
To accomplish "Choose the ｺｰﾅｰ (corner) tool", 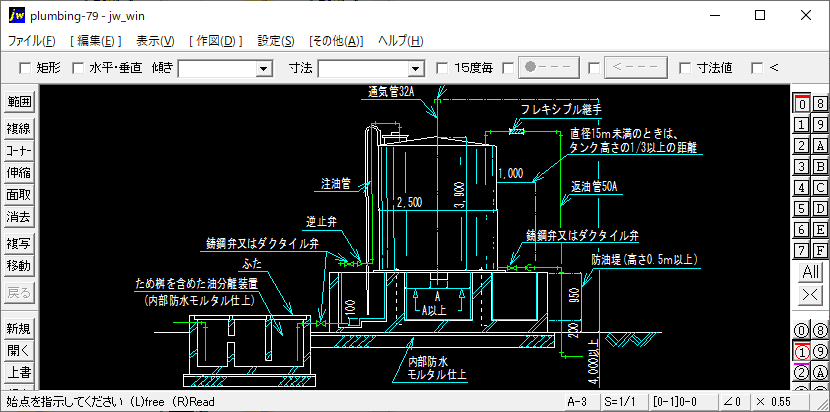I will (x=19, y=150).
